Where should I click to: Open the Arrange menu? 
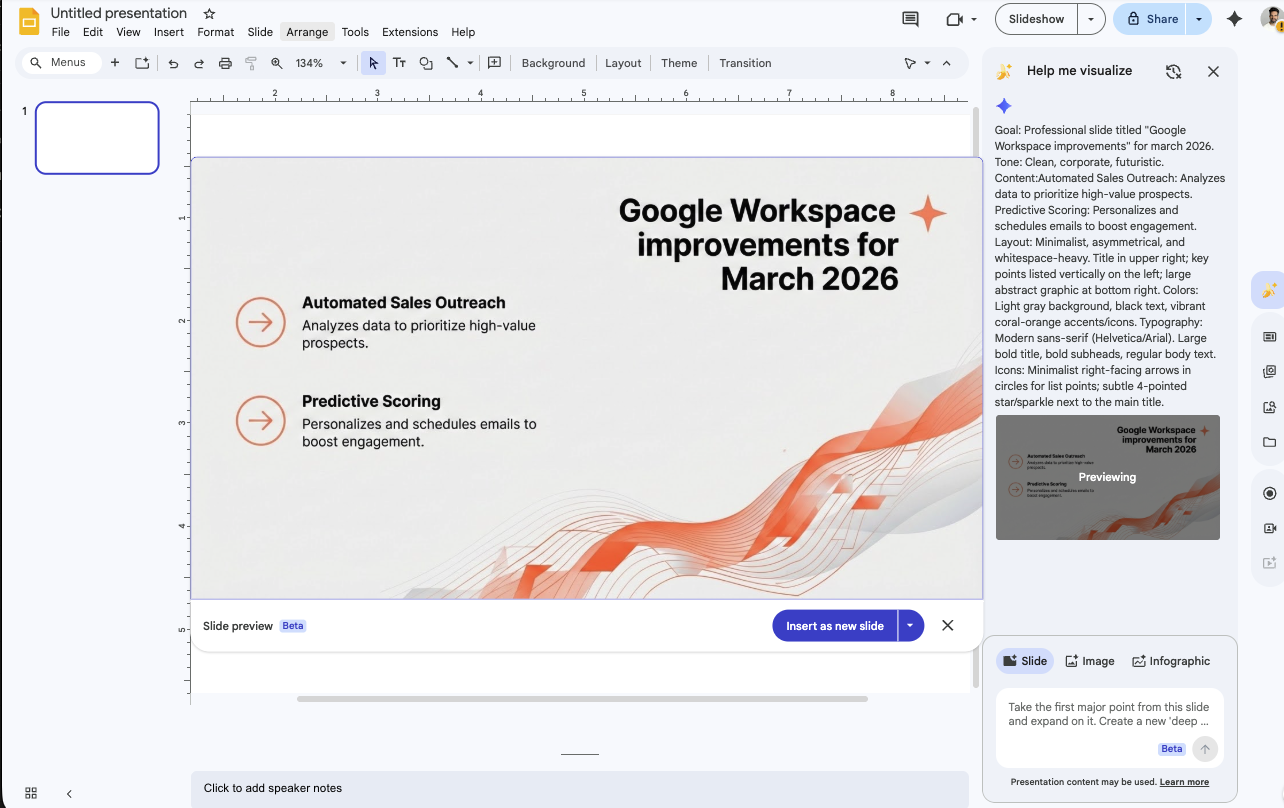(307, 32)
